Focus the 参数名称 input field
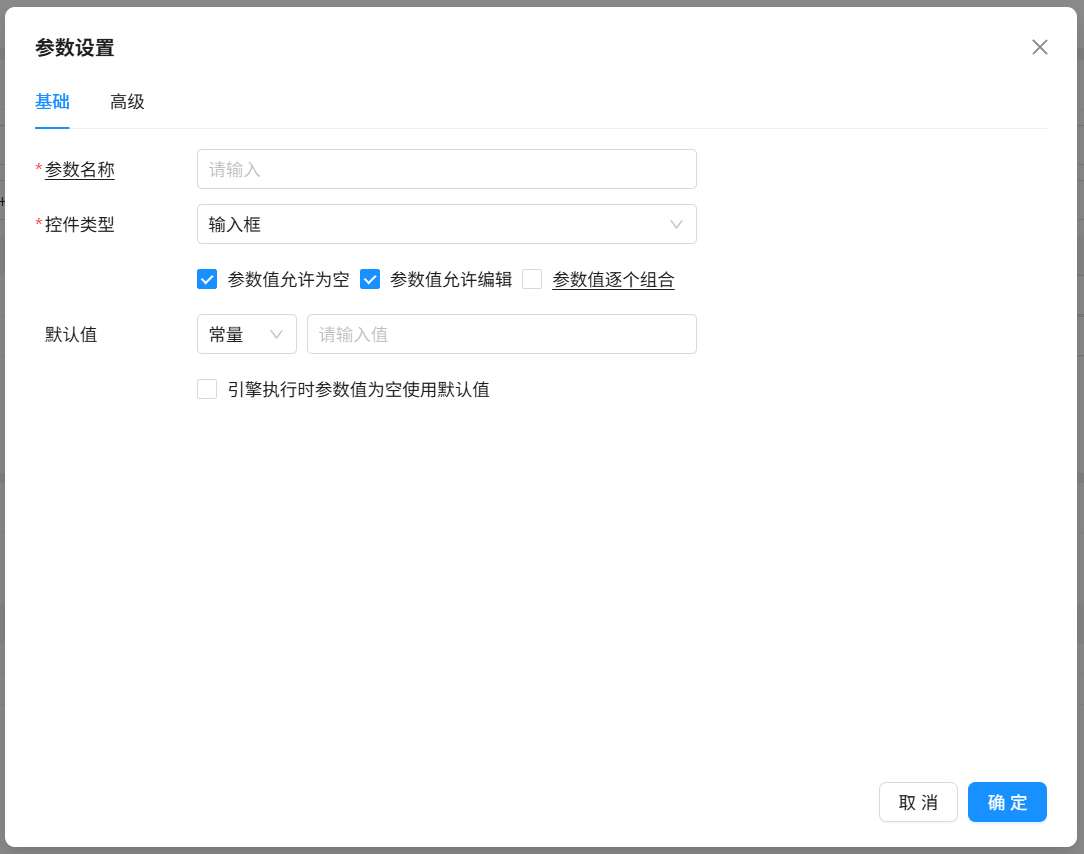1084x854 pixels. pyautogui.click(x=446, y=169)
